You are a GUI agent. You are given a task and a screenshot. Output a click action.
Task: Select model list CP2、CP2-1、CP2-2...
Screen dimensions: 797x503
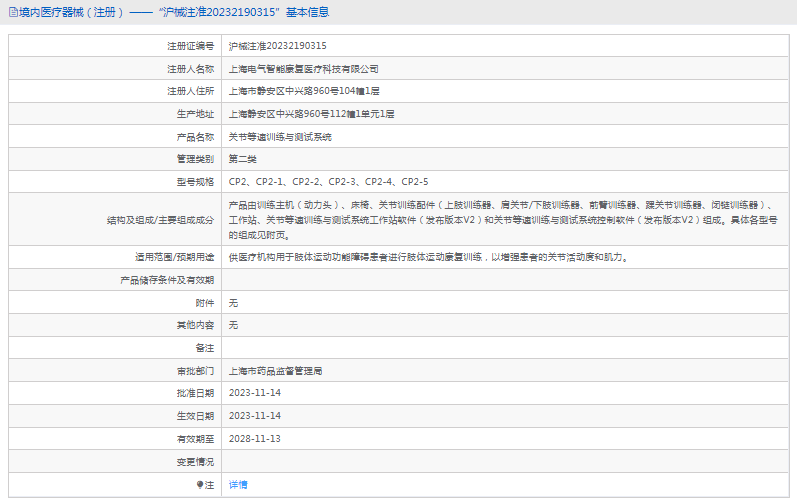[328, 182]
